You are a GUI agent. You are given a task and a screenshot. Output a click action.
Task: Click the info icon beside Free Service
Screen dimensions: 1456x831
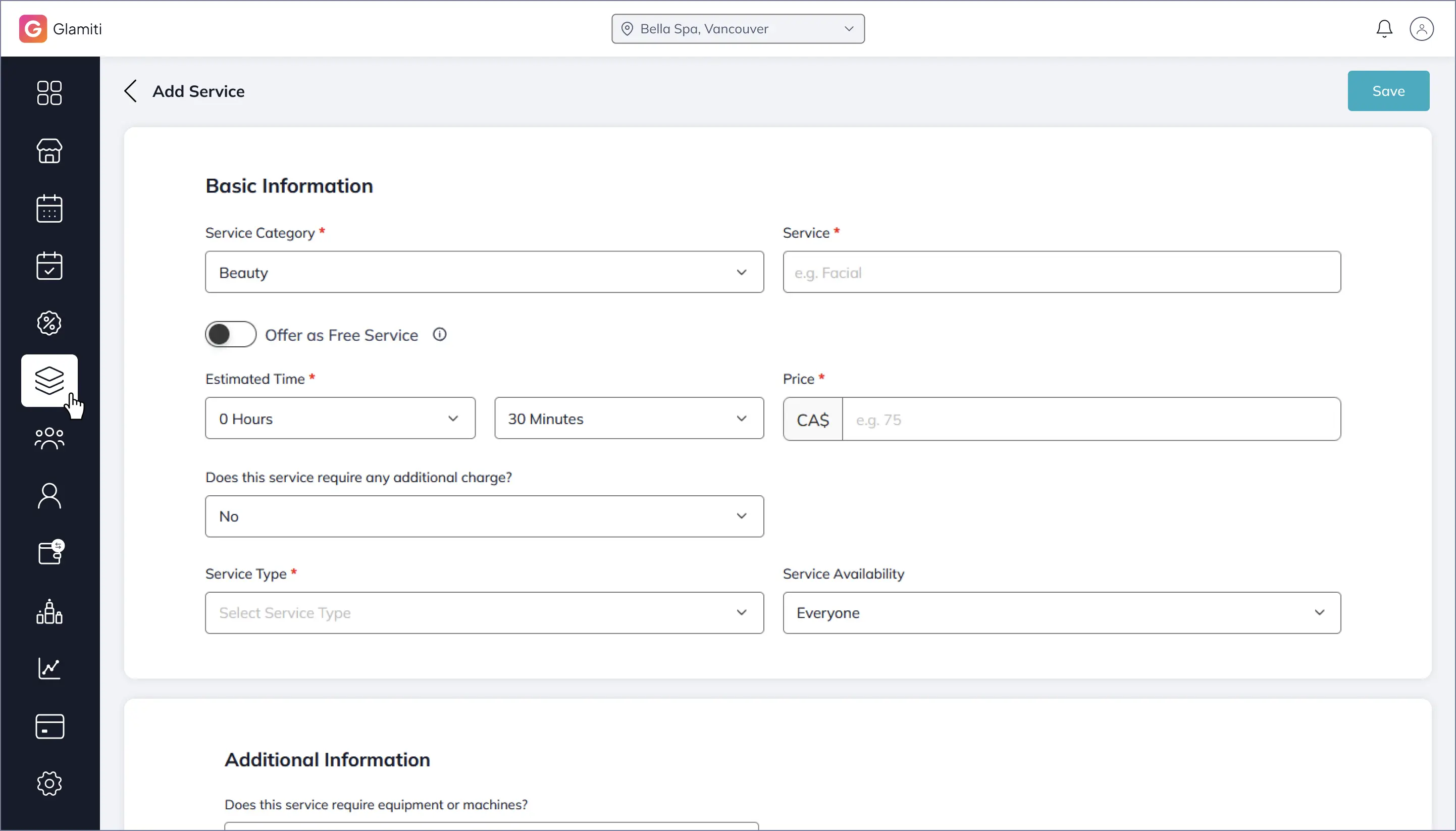click(x=439, y=334)
